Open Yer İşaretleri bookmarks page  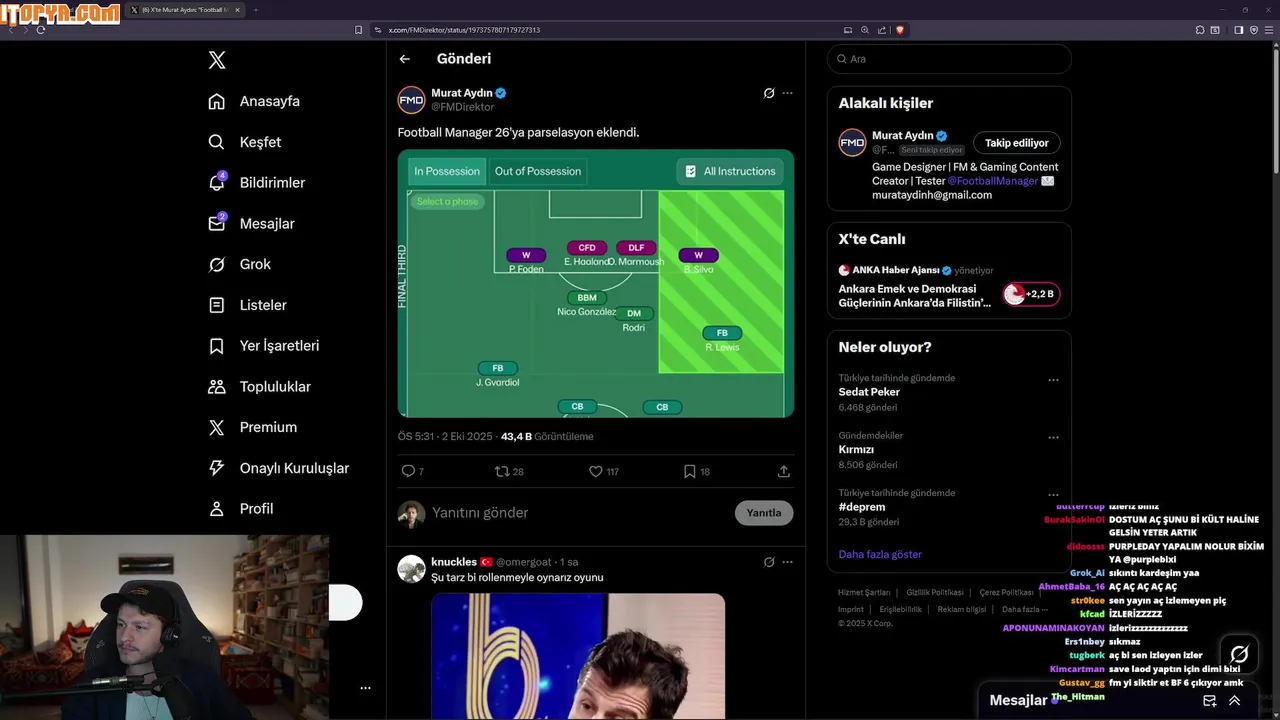pyautogui.click(x=263, y=346)
